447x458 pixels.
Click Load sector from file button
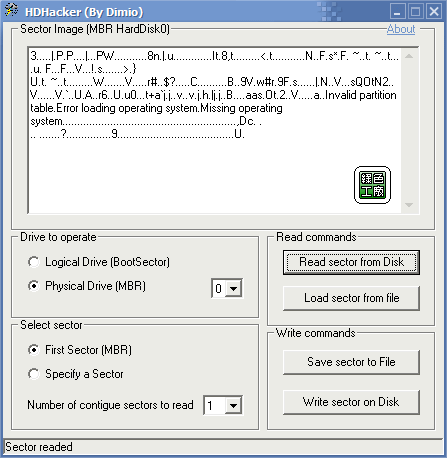pos(351,298)
